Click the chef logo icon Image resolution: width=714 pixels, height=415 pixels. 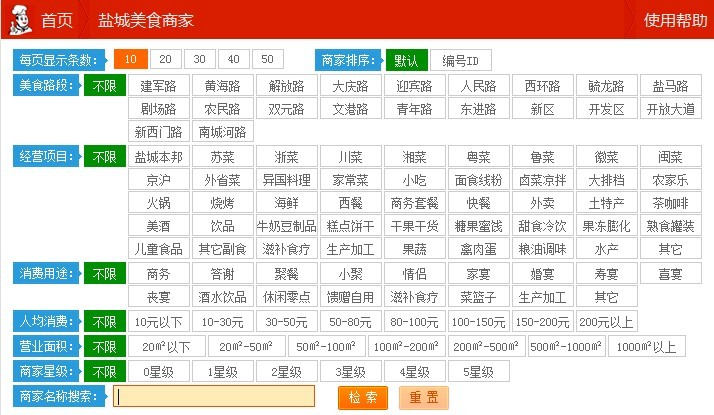click(19, 19)
